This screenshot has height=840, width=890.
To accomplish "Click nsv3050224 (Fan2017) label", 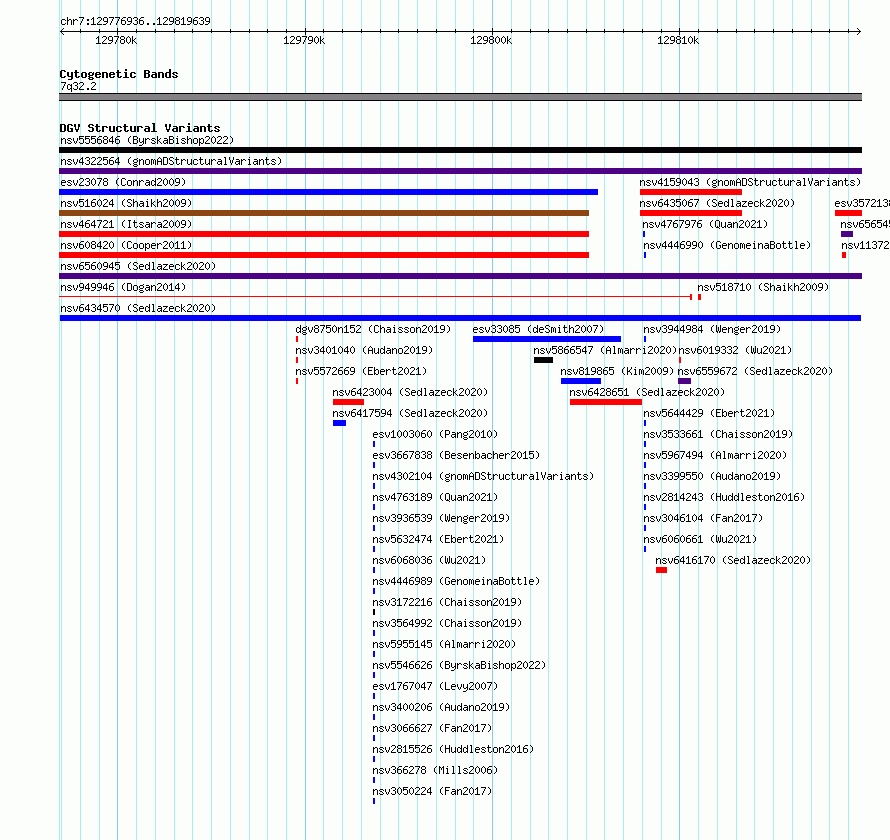I will 432,791.
